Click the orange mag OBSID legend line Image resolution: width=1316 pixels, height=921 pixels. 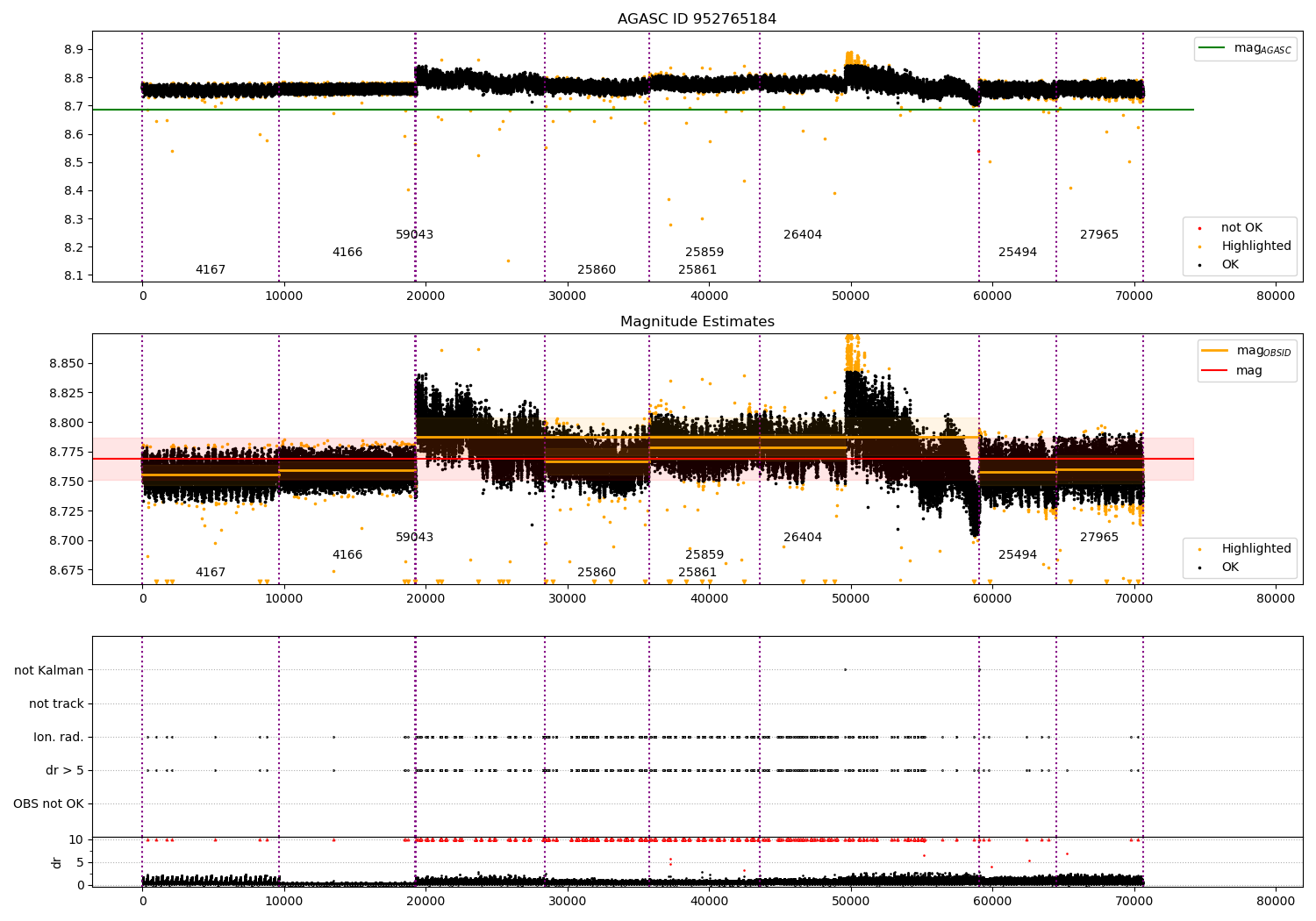coord(1215,351)
